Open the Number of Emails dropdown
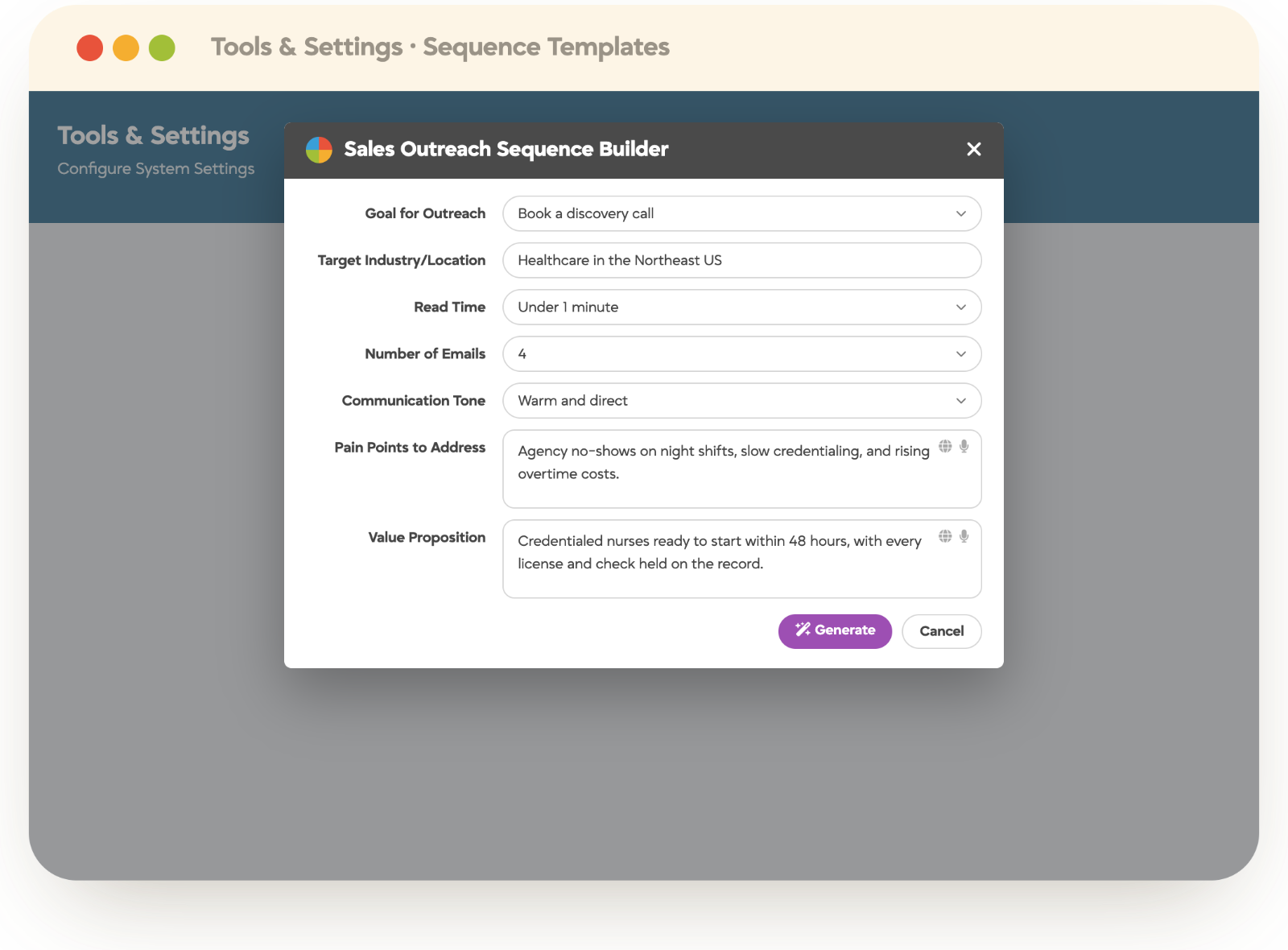 tap(741, 353)
